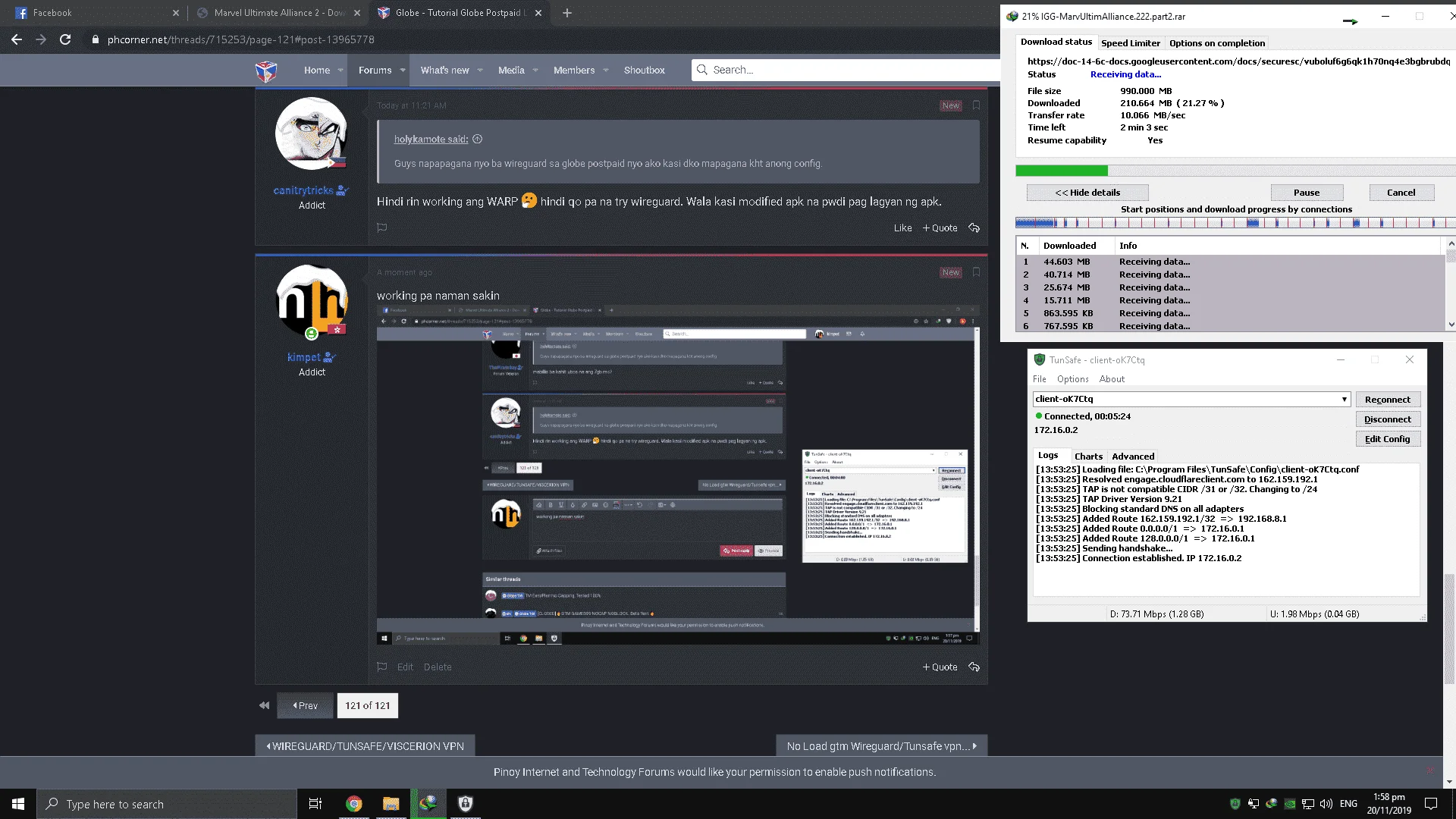The width and height of the screenshot is (1456, 819).
Task: Click the TunSafe Disconnect button
Action: coord(1388,419)
